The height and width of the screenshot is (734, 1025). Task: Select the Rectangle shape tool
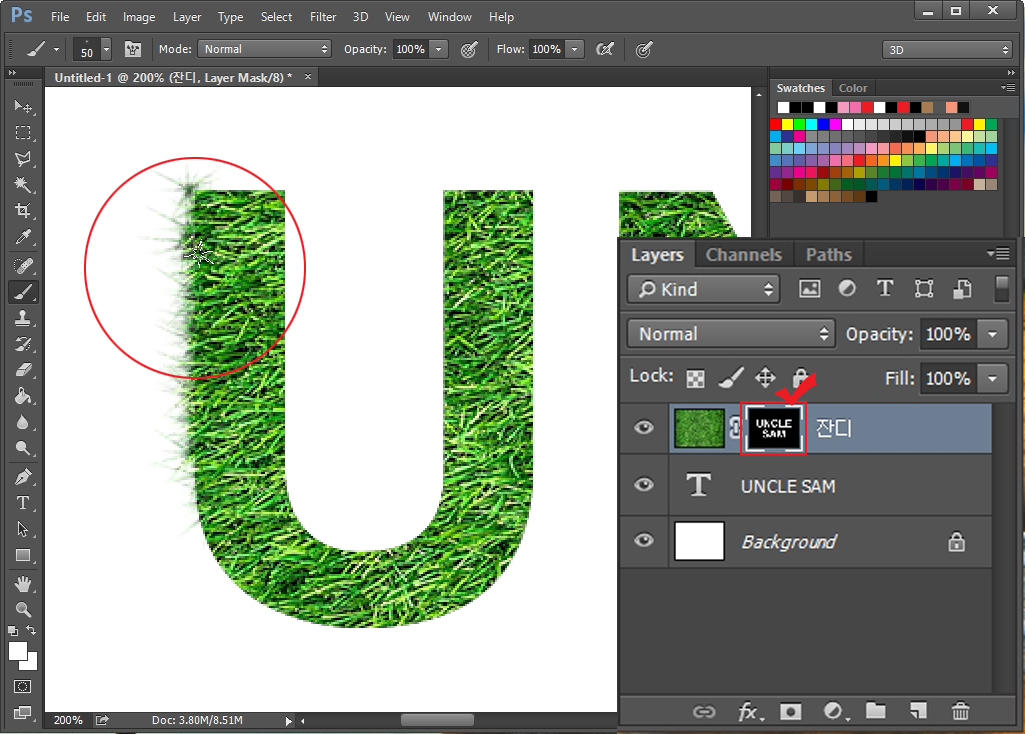pyautogui.click(x=23, y=555)
